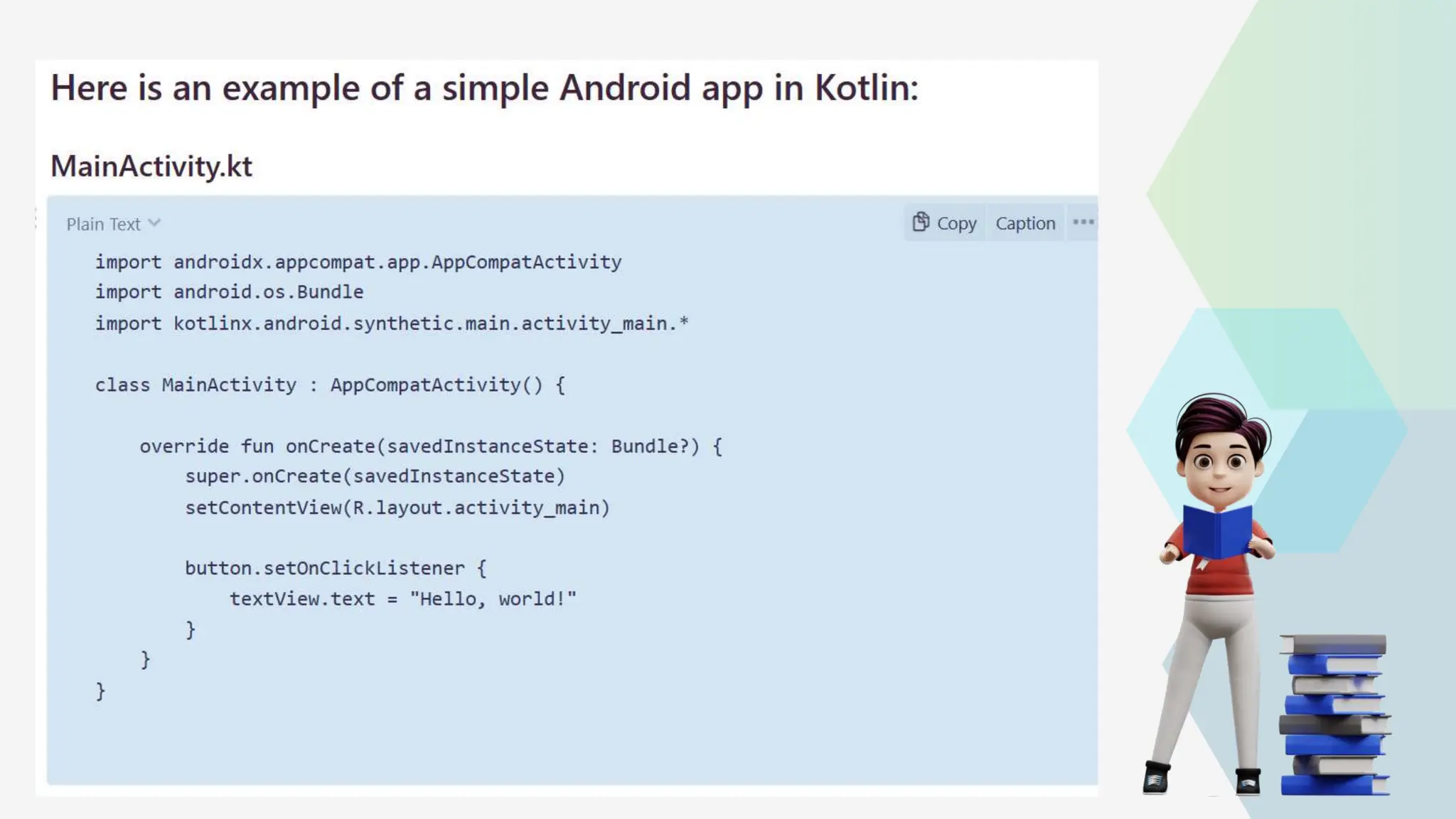Click the chevron arrow next to Plain Text
The height and width of the screenshot is (819, 1456).
154,223
